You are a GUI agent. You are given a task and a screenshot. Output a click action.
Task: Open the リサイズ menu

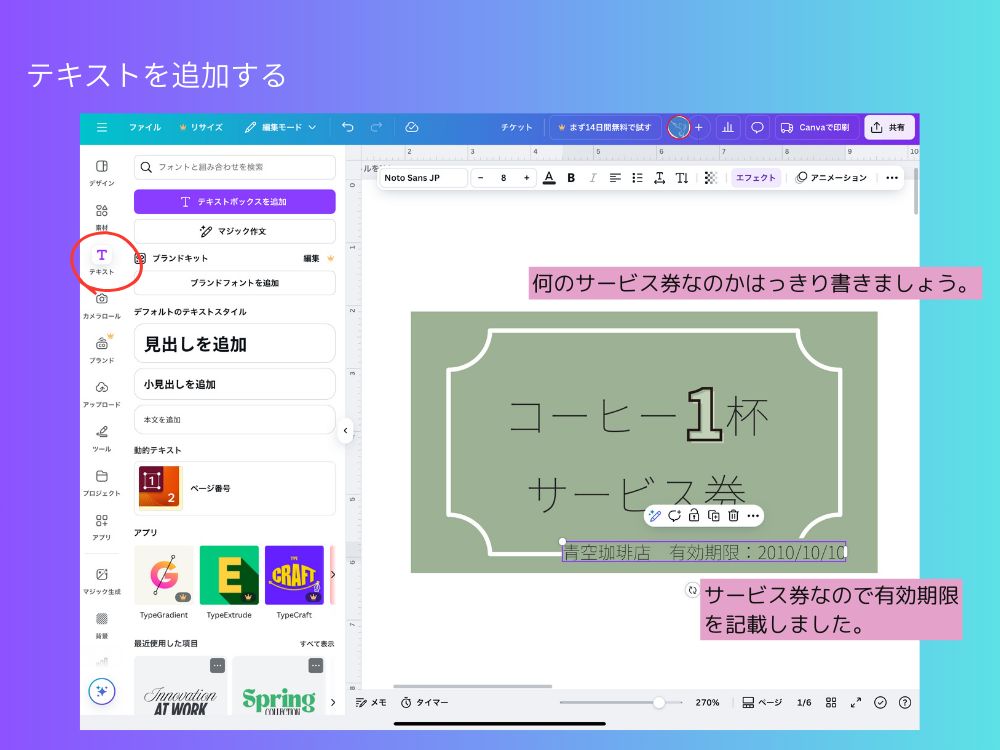tap(201, 127)
